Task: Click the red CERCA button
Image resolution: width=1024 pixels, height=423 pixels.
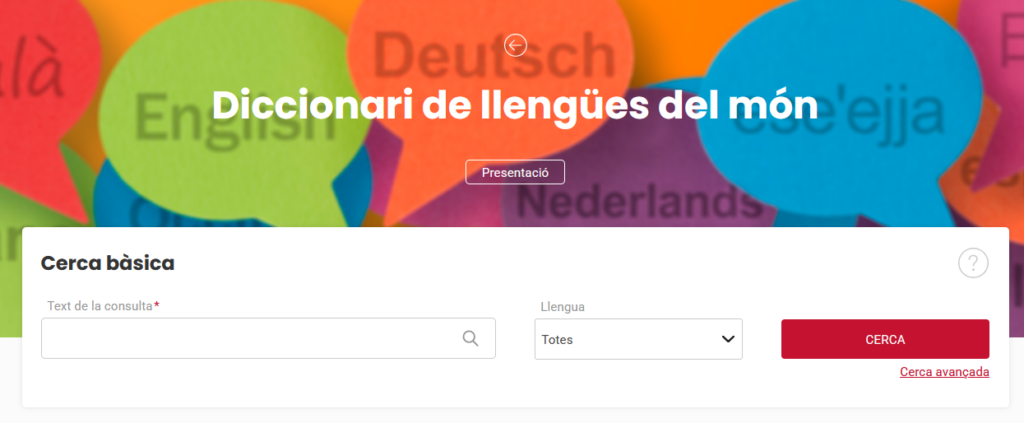Action: (x=885, y=339)
